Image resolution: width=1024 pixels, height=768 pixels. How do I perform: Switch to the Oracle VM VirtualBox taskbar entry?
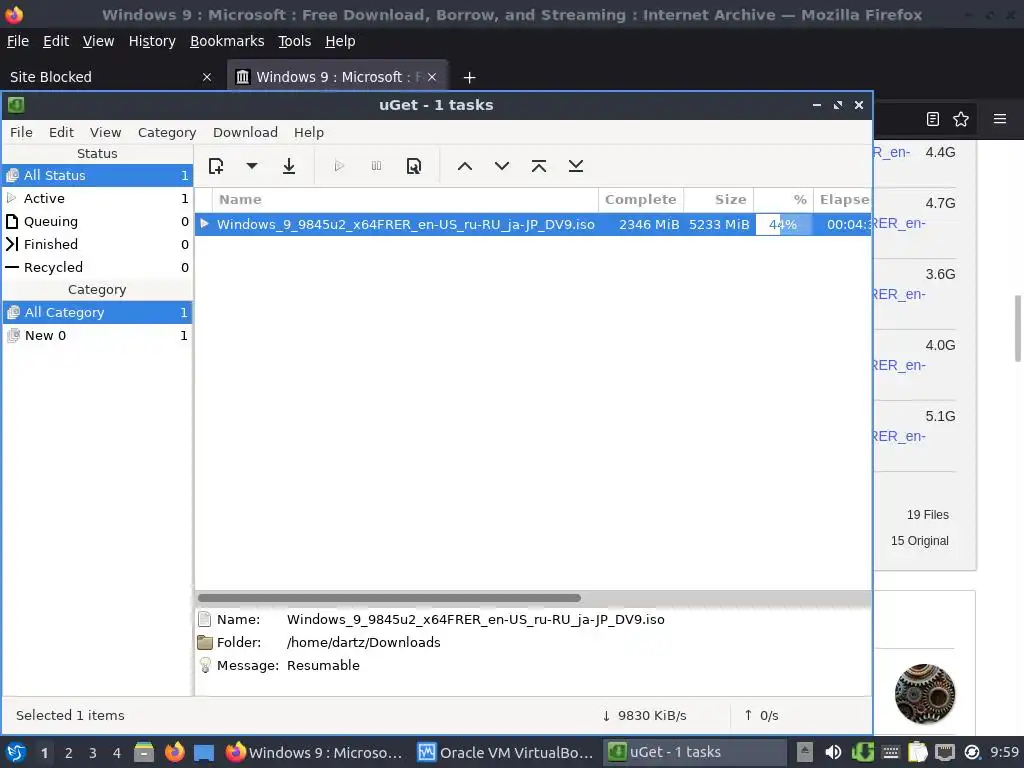tap(506, 752)
